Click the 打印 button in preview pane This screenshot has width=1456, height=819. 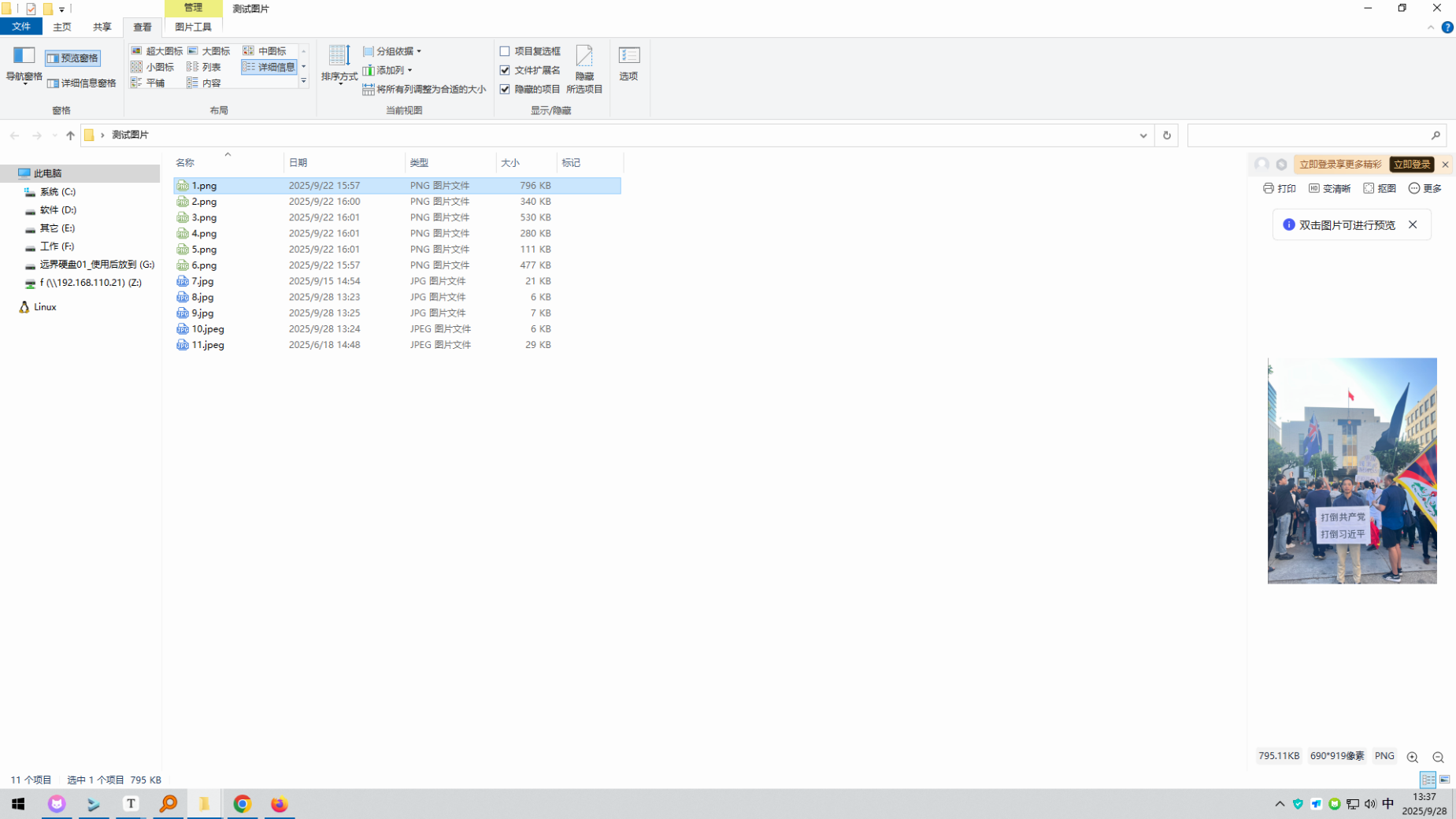click(1279, 188)
